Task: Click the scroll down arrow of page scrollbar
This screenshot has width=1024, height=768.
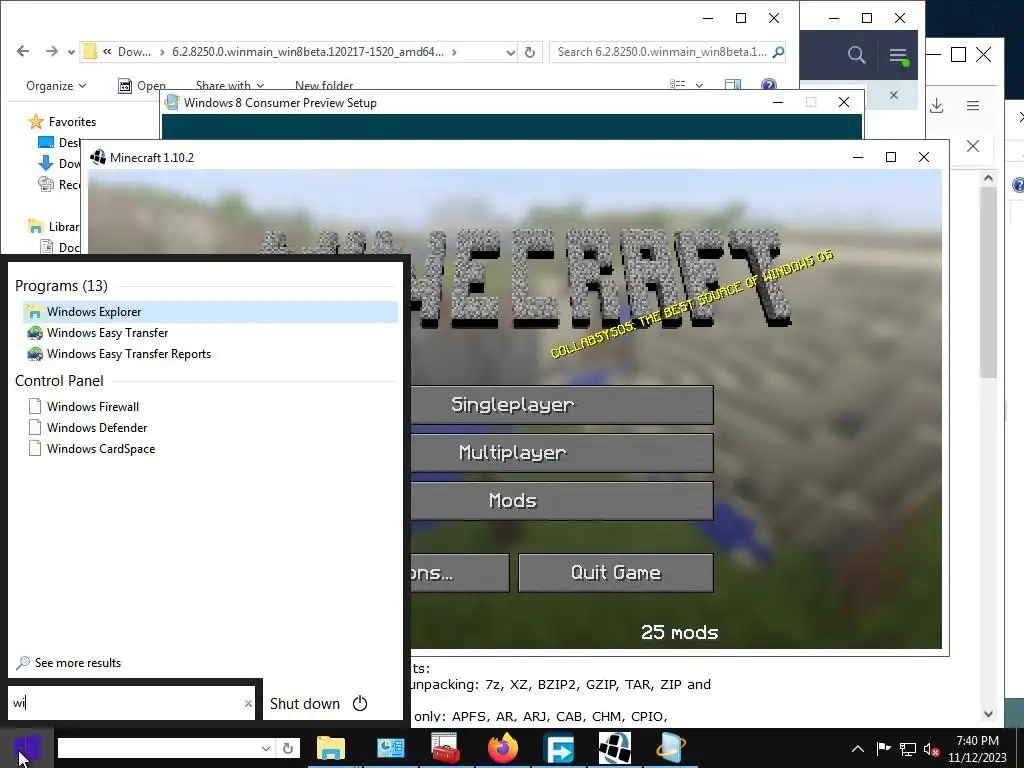Action: pyautogui.click(x=988, y=714)
